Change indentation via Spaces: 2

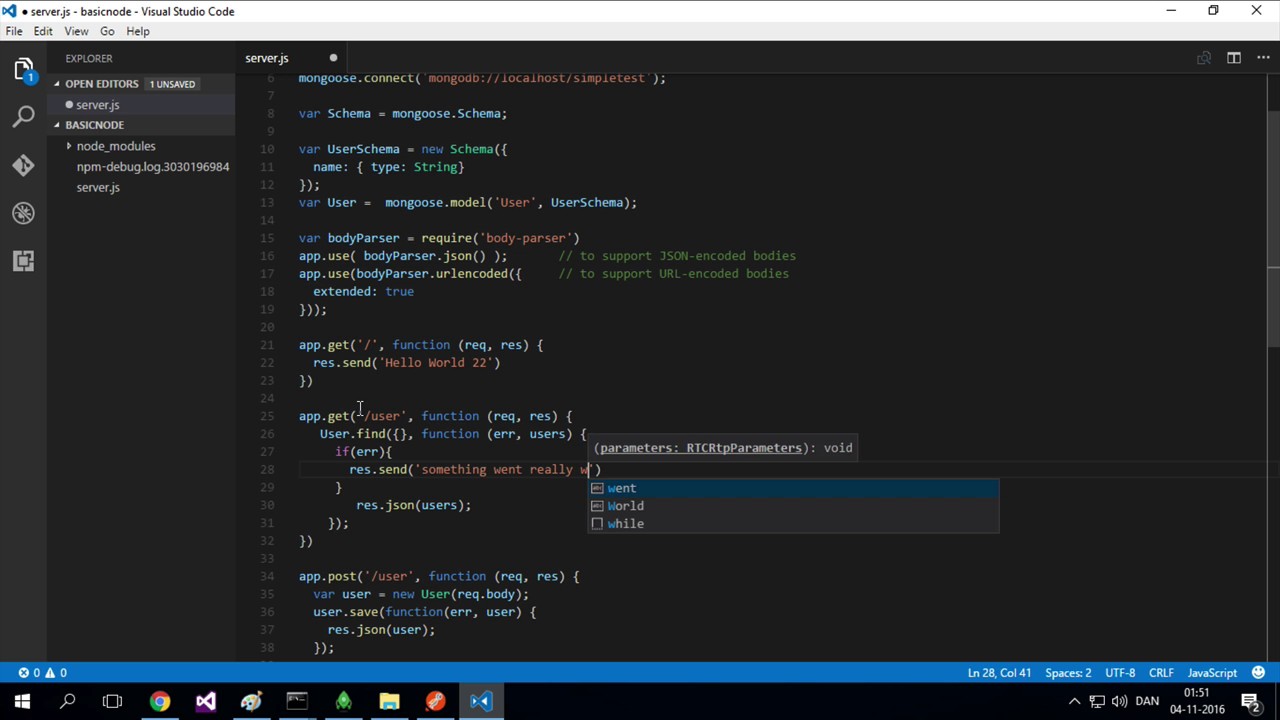click(1067, 673)
